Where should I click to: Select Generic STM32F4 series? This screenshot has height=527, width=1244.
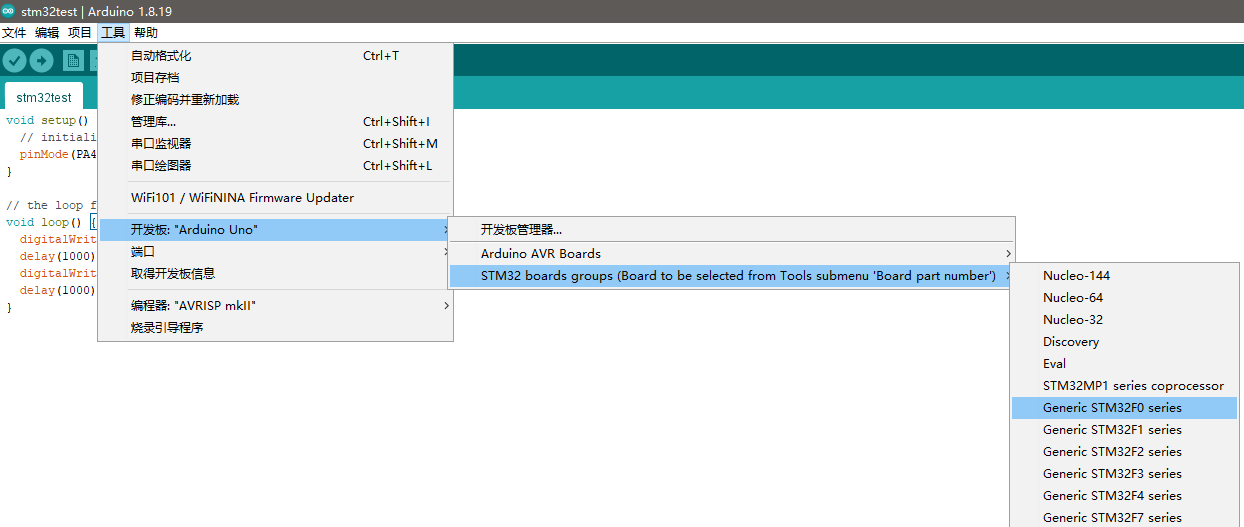tap(1125, 496)
